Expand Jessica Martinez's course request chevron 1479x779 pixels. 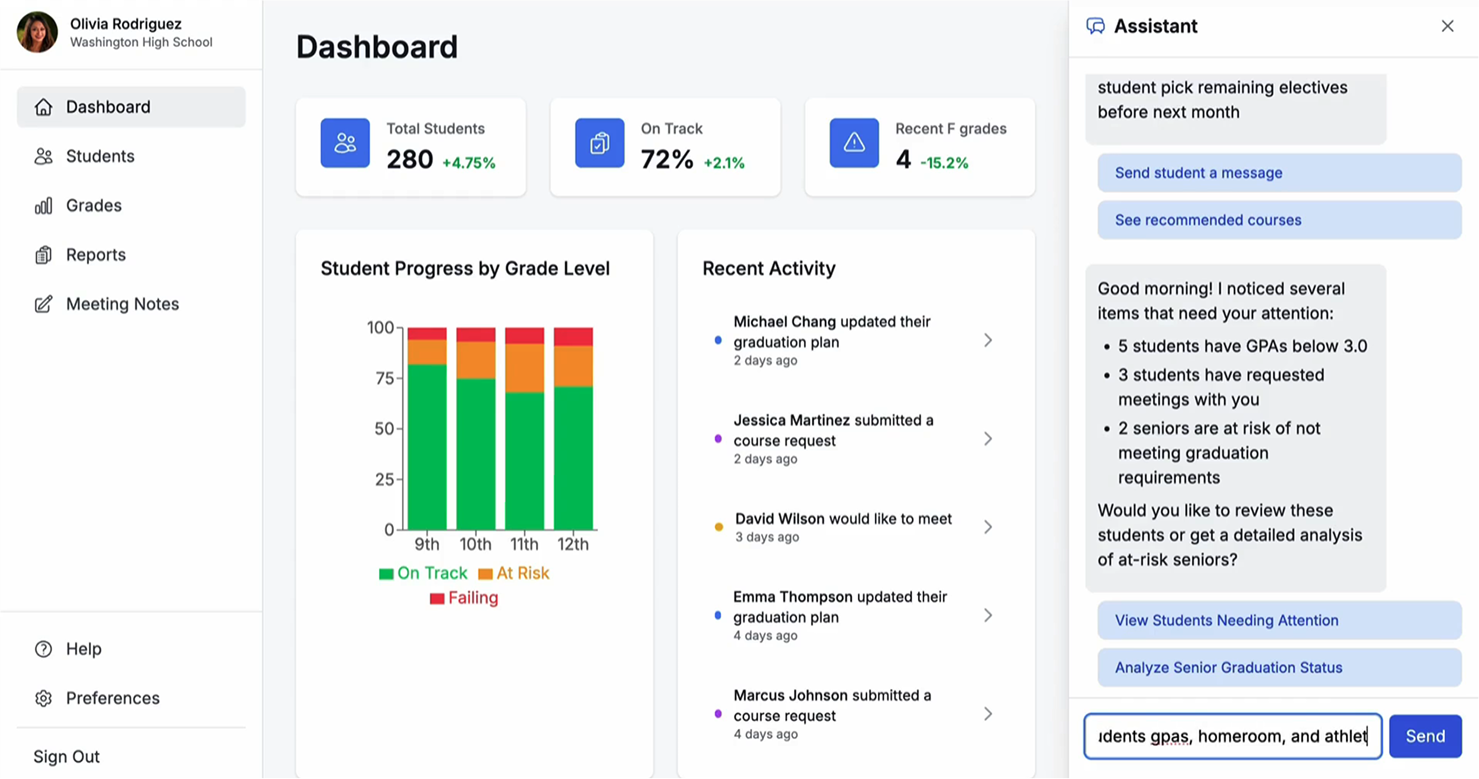(987, 439)
